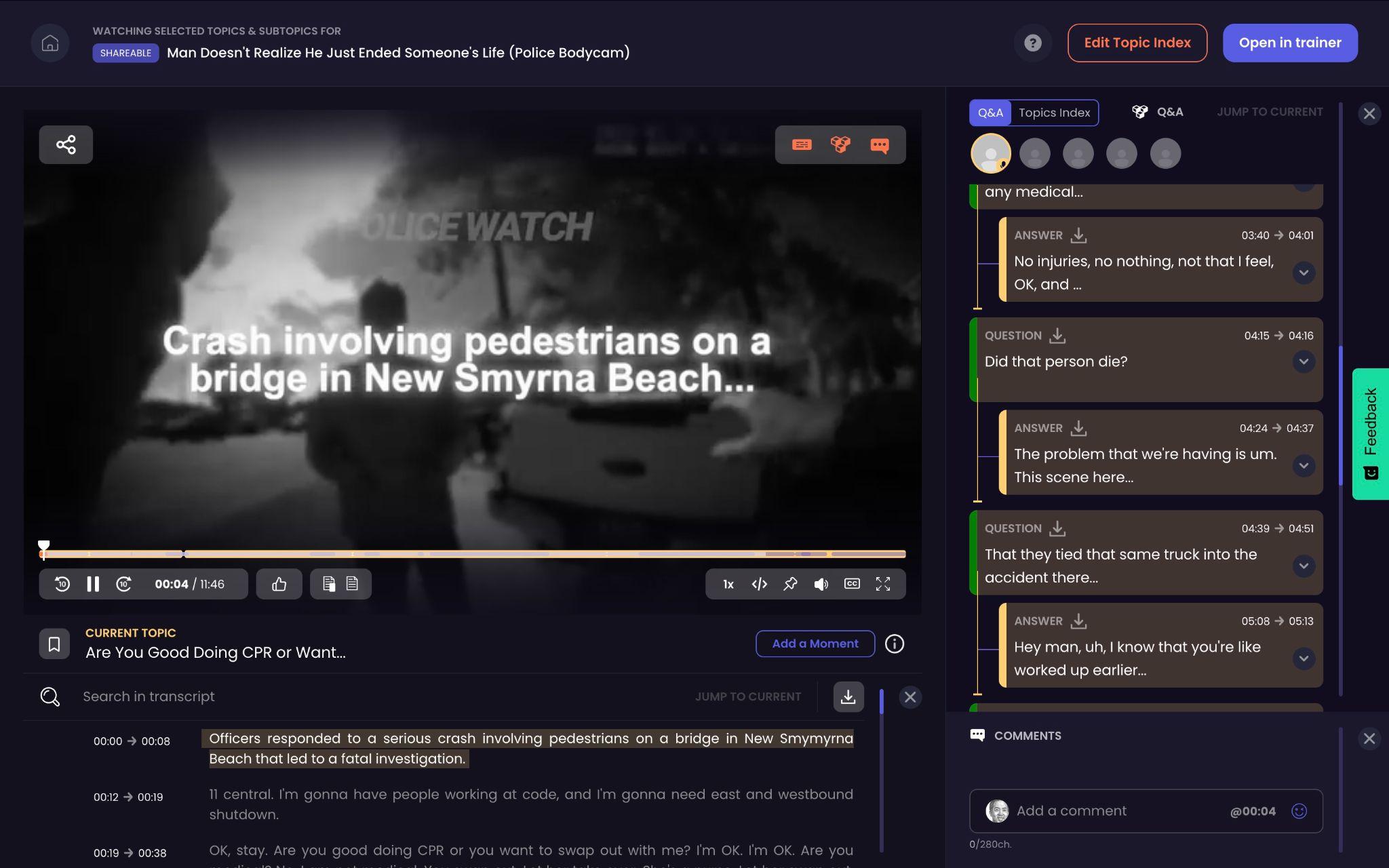Download question 'That they tied that same truck'
The image size is (1389, 868).
(1057, 528)
